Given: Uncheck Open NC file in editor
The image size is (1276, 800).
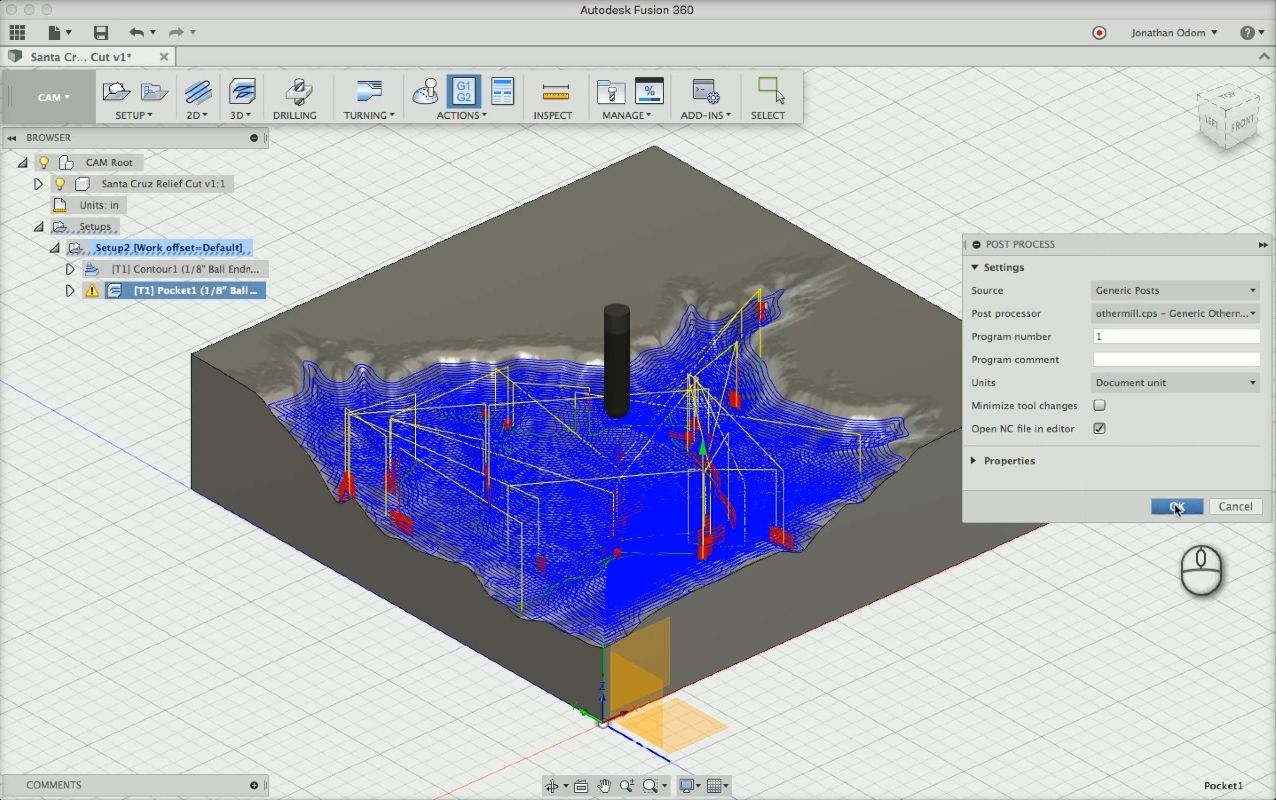Looking at the screenshot, I should pyautogui.click(x=1099, y=429).
